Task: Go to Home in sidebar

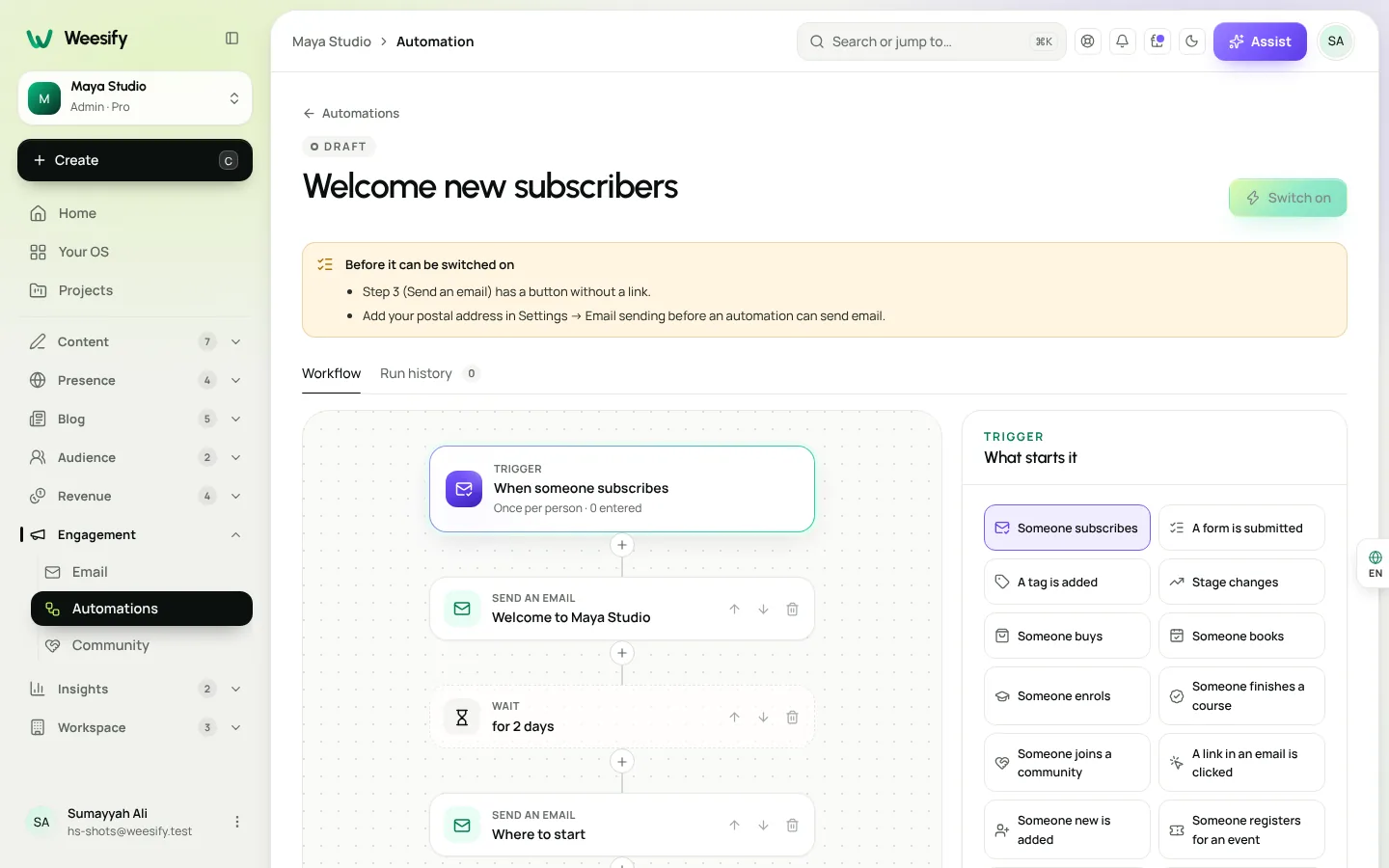Action: tap(135, 213)
